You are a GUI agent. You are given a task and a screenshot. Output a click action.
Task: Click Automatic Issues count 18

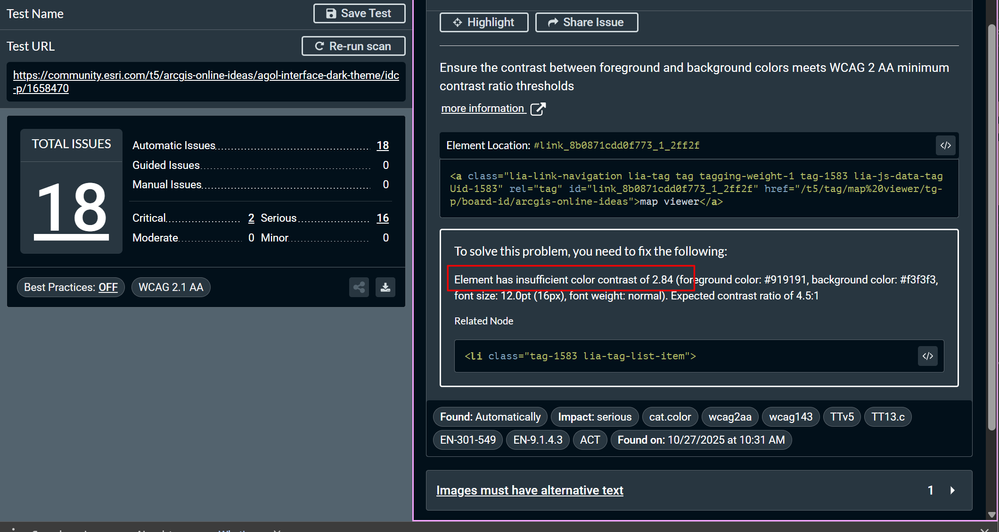coord(382,145)
